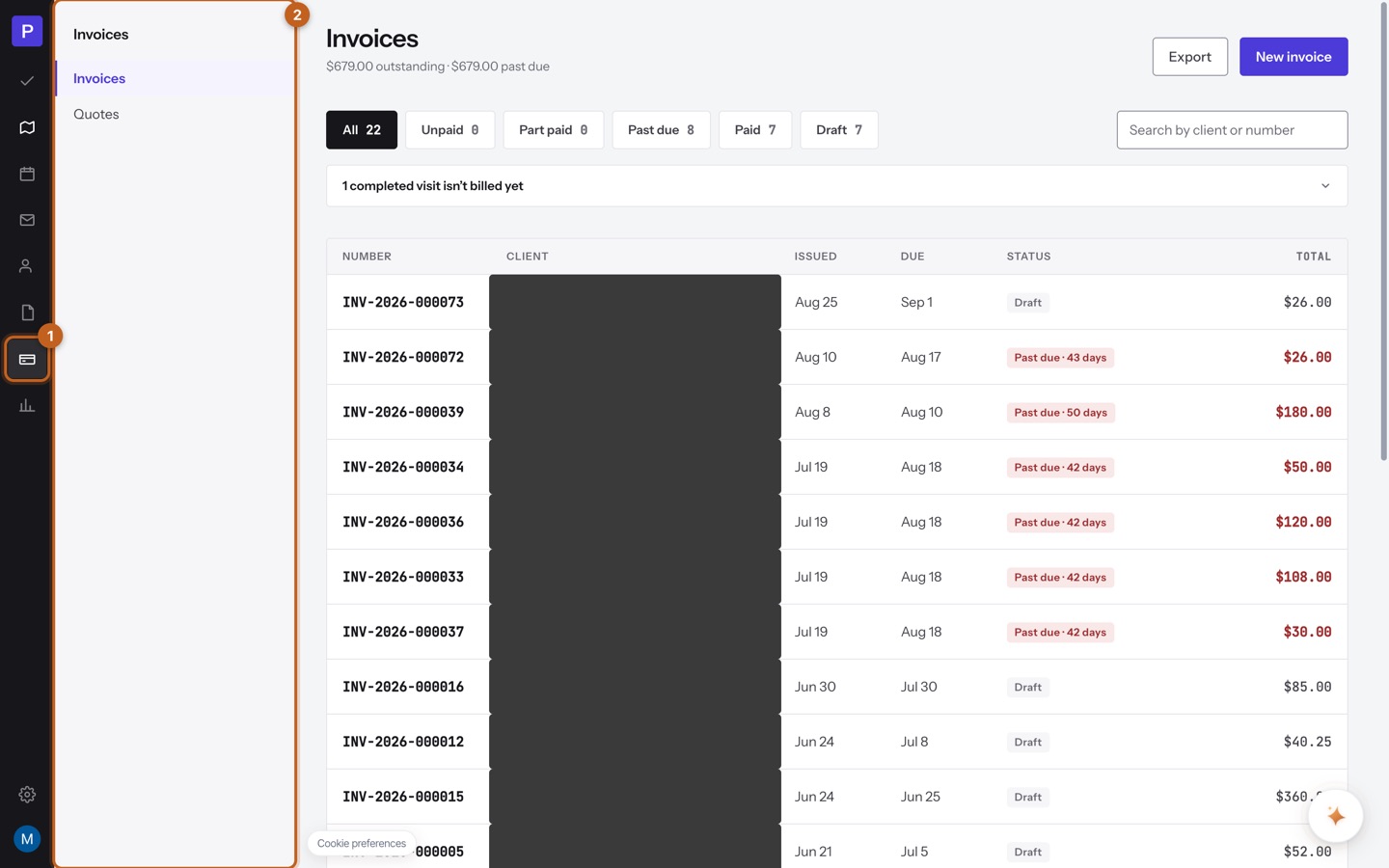Image resolution: width=1389 pixels, height=868 pixels.
Task: Click the Export button
Action: [1189, 57]
